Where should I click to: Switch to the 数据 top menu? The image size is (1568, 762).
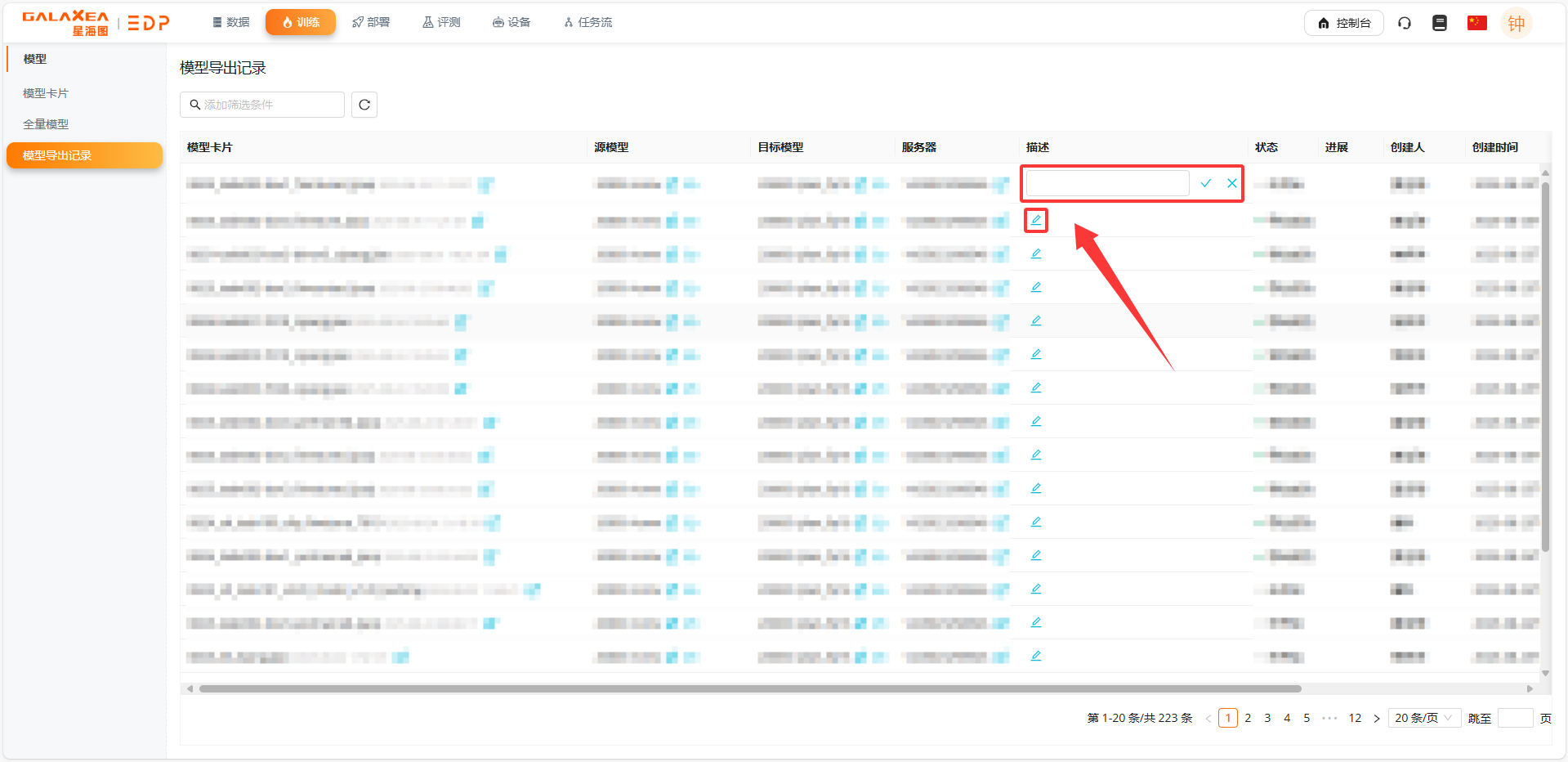(231, 22)
